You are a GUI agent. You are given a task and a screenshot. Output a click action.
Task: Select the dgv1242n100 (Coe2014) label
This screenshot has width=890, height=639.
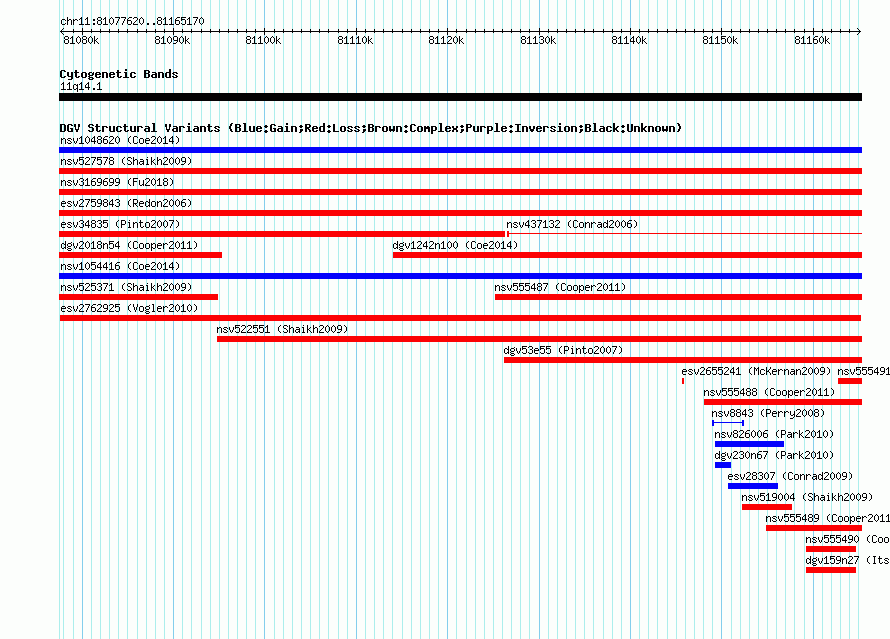coord(455,245)
